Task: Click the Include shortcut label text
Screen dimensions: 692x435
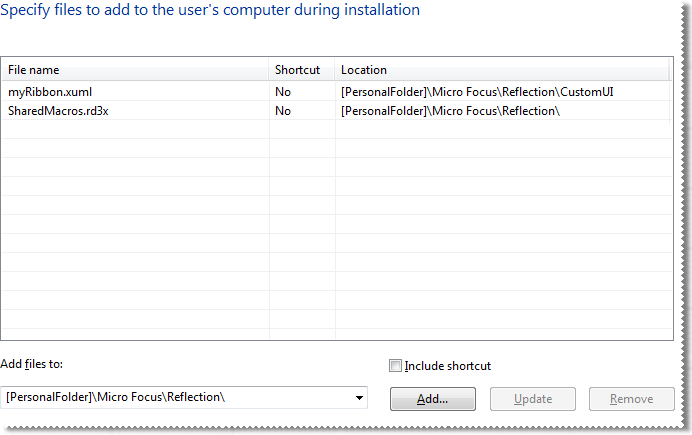Action: [447, 366]
